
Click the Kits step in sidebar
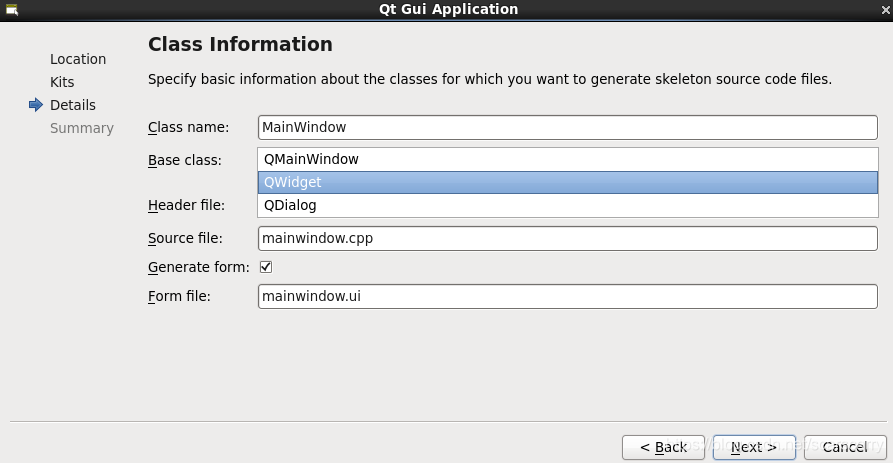point(62,82)
